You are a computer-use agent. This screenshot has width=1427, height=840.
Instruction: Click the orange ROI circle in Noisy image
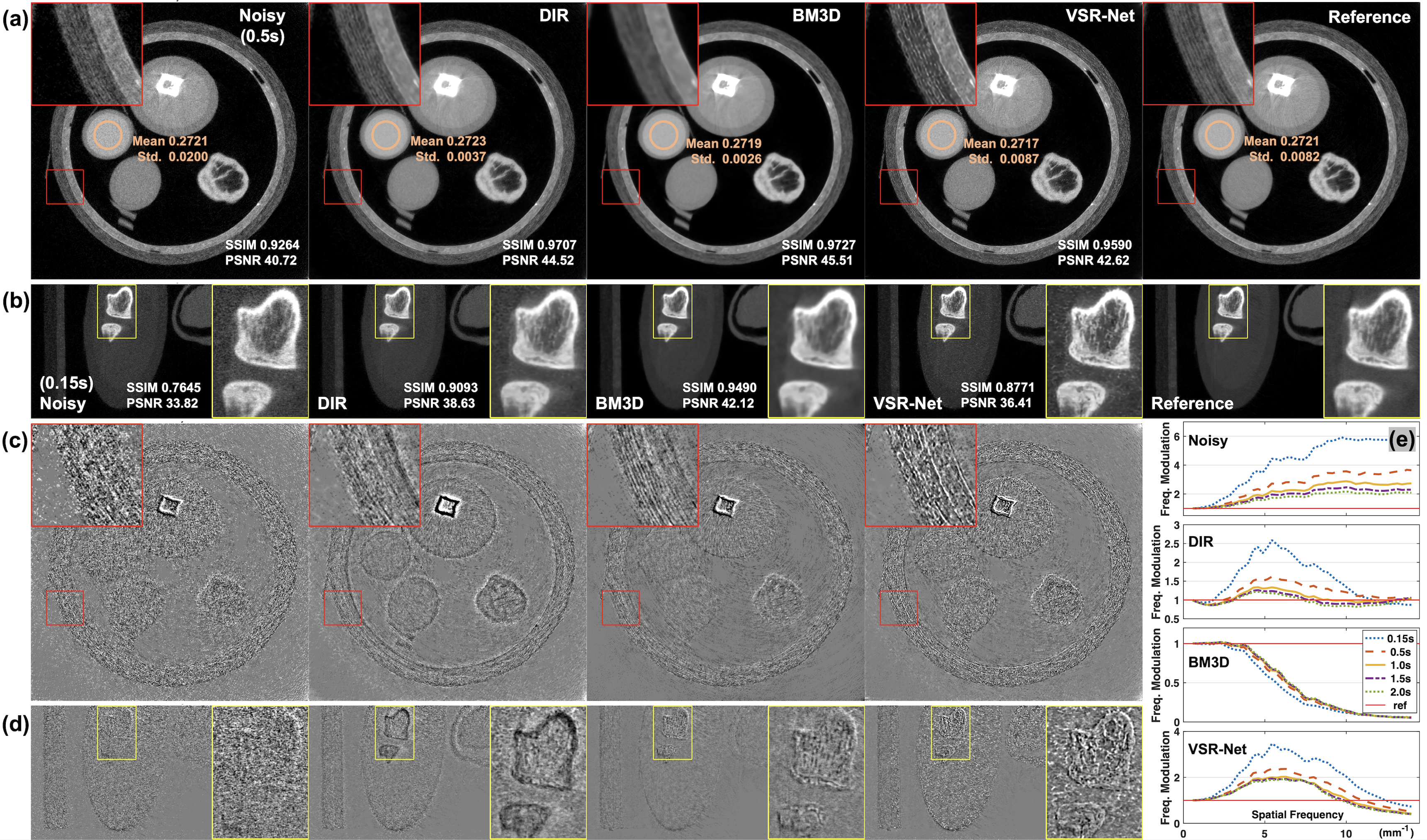pyautogui.click(x=107, y=135)
